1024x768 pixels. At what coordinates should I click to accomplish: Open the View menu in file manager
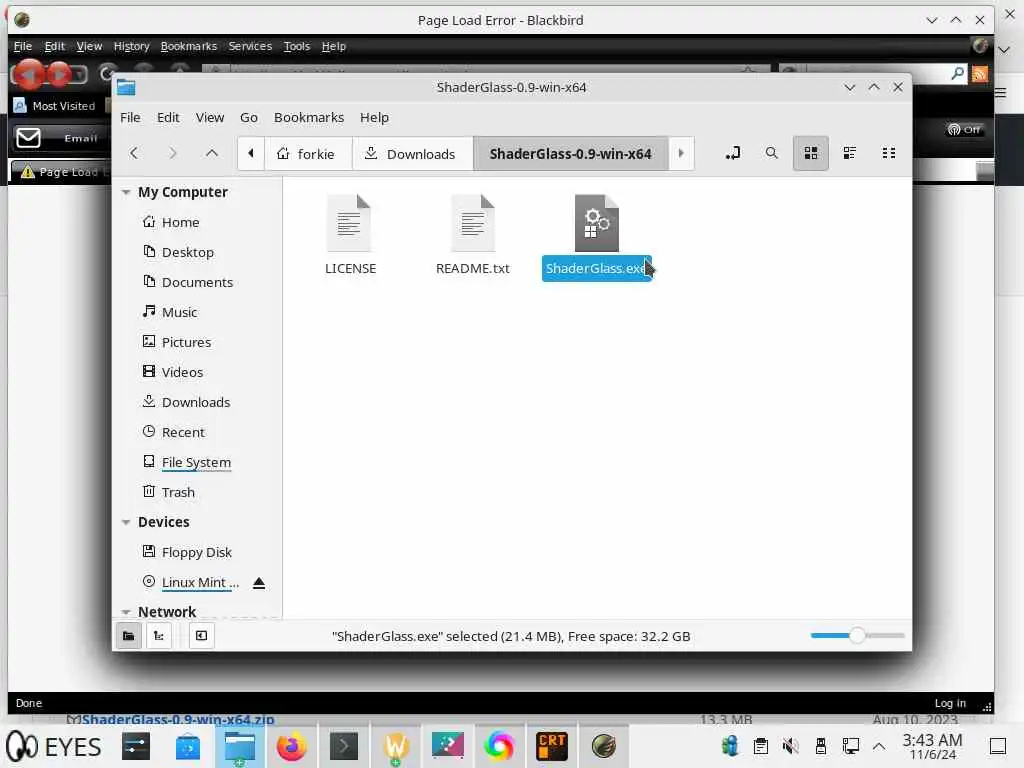click(x=210, y=118)
